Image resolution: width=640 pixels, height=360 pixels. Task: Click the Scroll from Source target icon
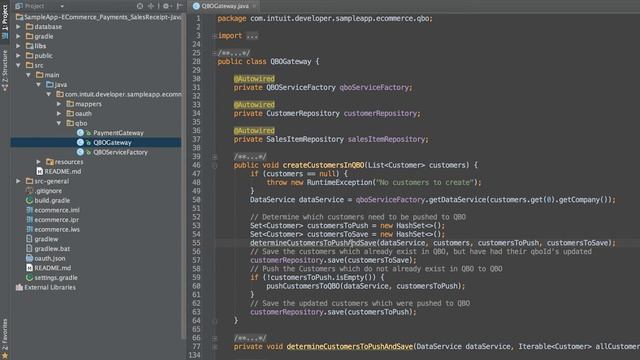pyautogui.click(x=140, y=6)
